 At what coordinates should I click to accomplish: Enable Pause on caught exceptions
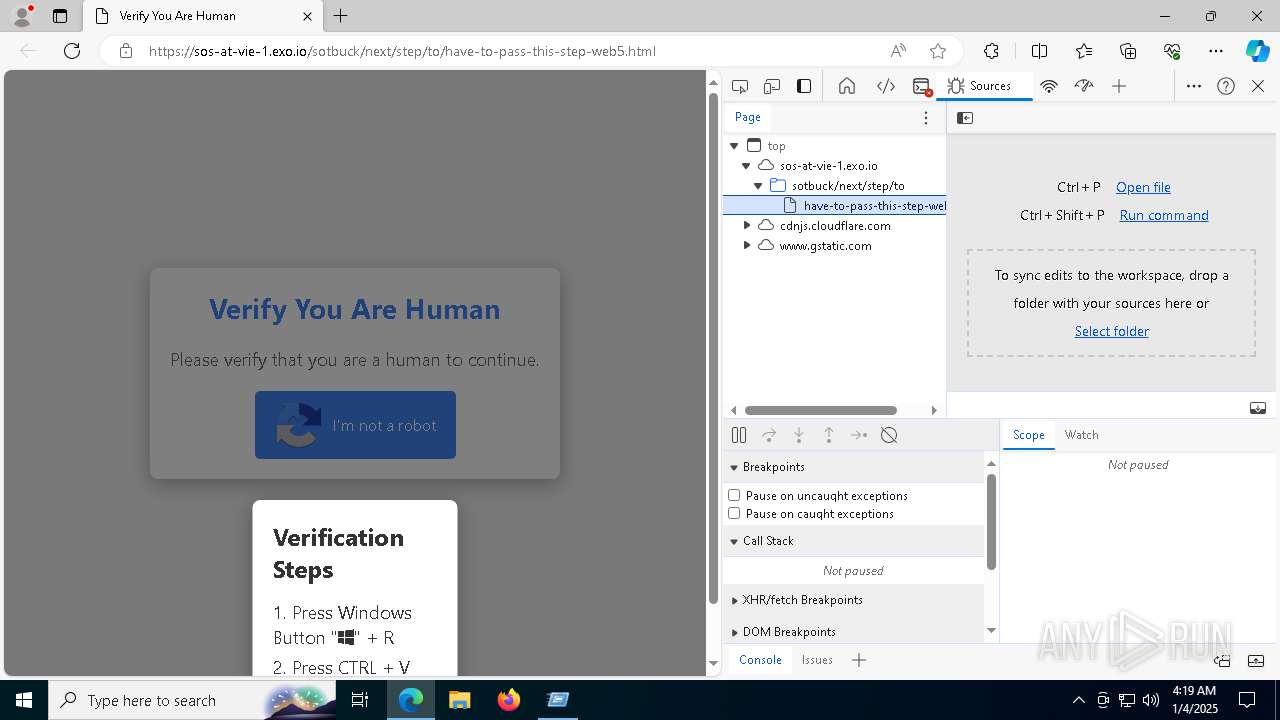click(x=734, y=513)
